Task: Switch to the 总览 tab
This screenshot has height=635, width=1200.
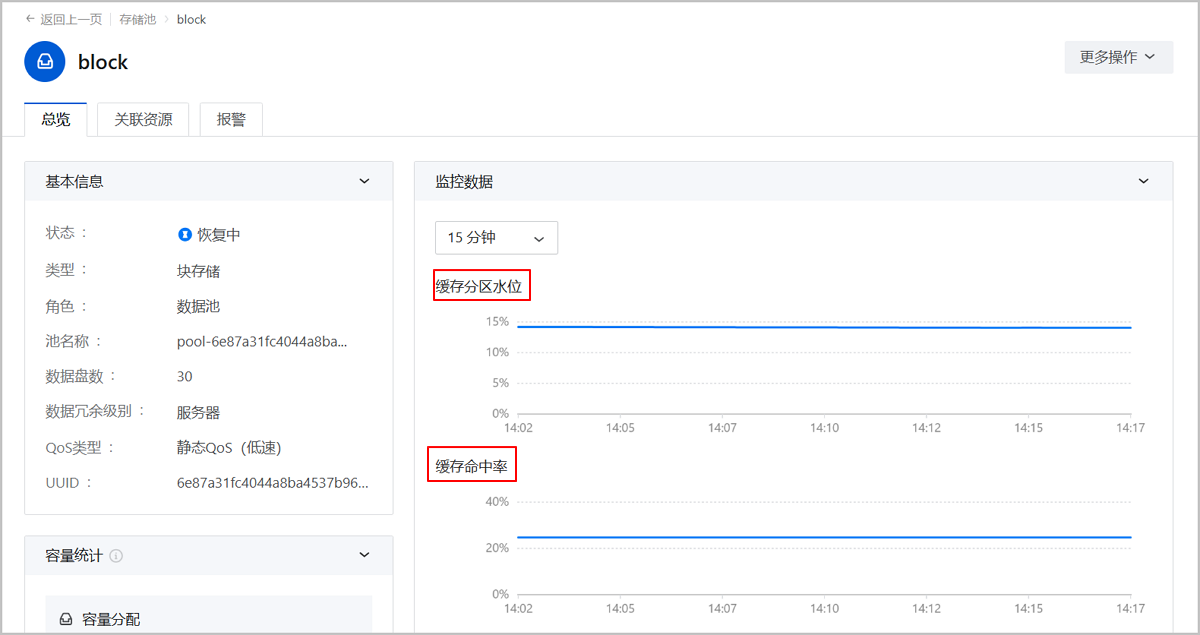Action: tap(56, 119)
